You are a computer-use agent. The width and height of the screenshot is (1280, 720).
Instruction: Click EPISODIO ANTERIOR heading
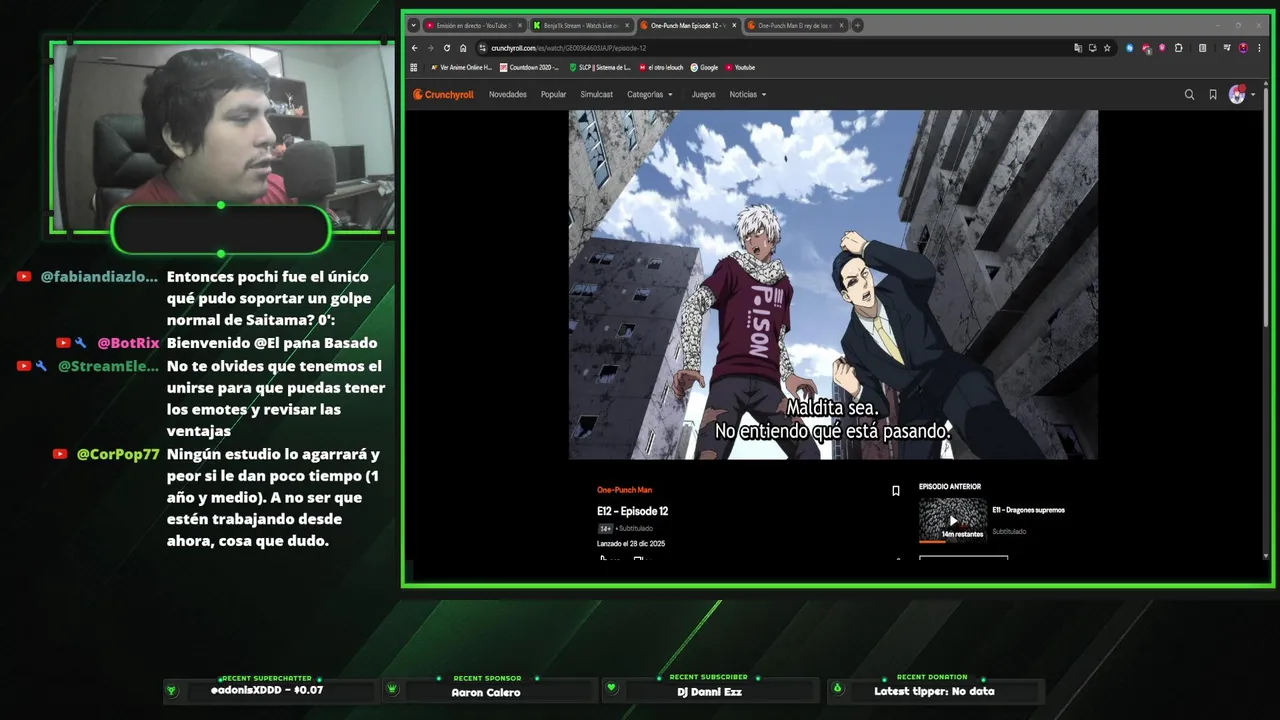pyautogui.click(x=950, y=487)
